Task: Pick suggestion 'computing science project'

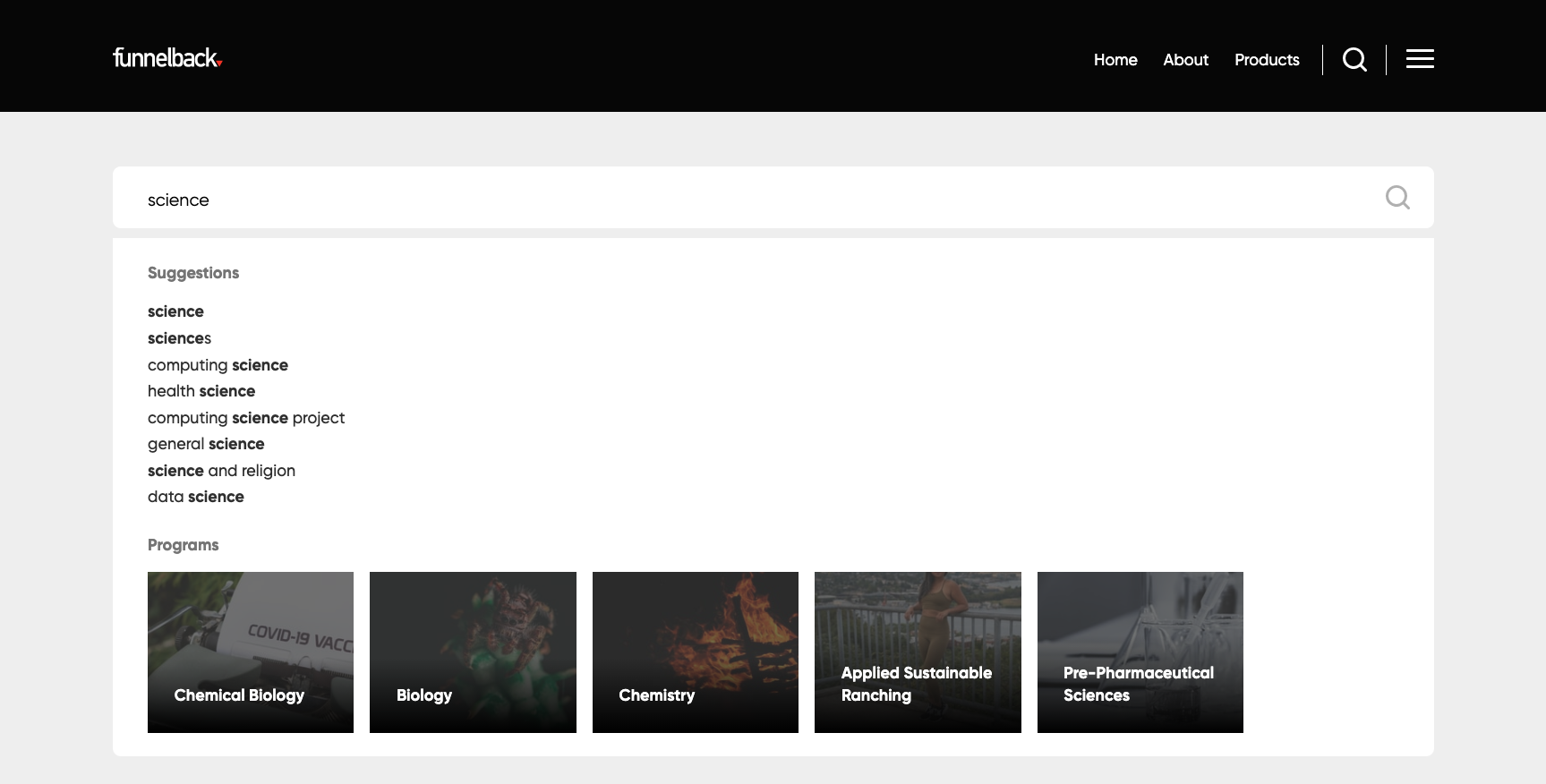Action: coord(246,418)
